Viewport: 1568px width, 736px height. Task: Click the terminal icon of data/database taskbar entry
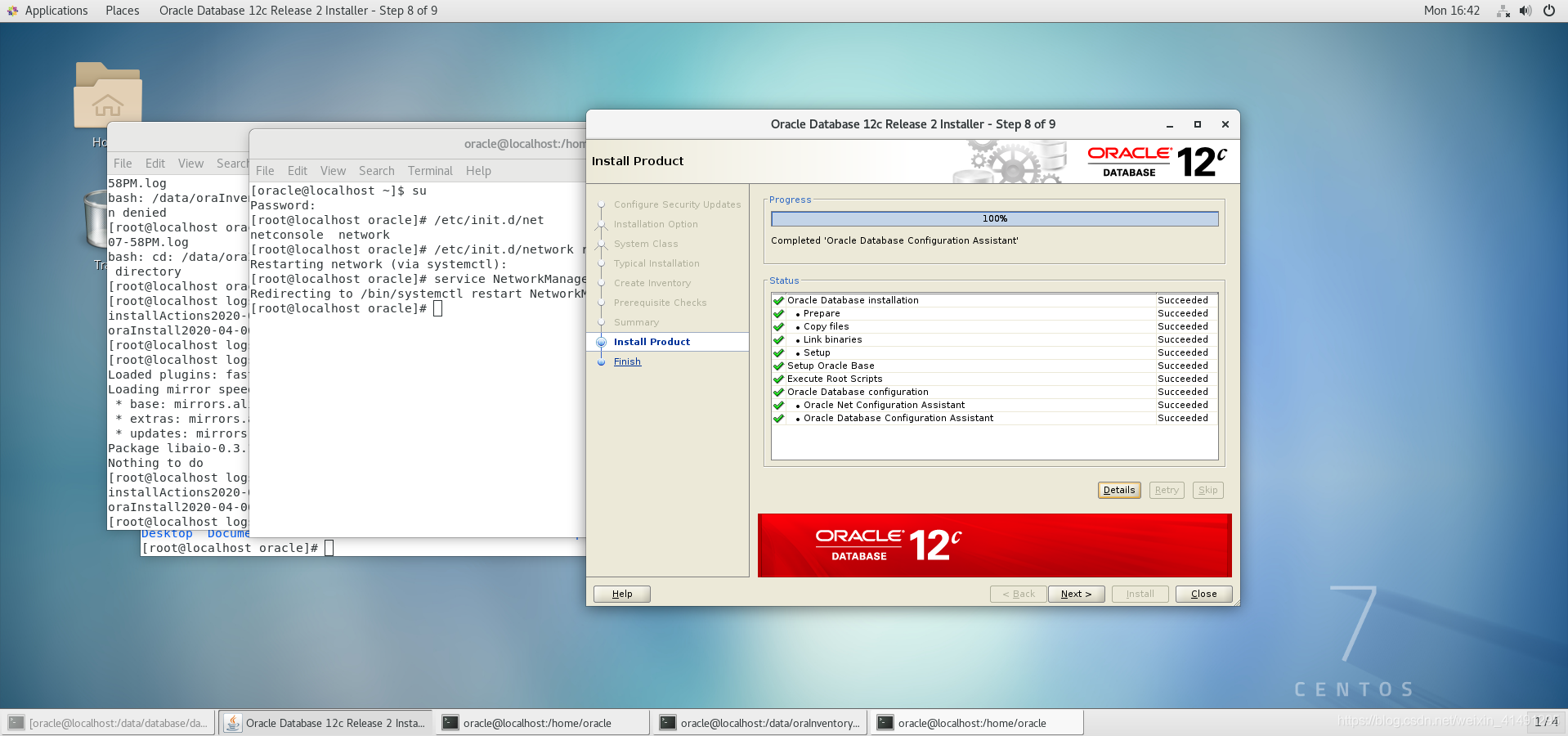click(x=16, y=723)
